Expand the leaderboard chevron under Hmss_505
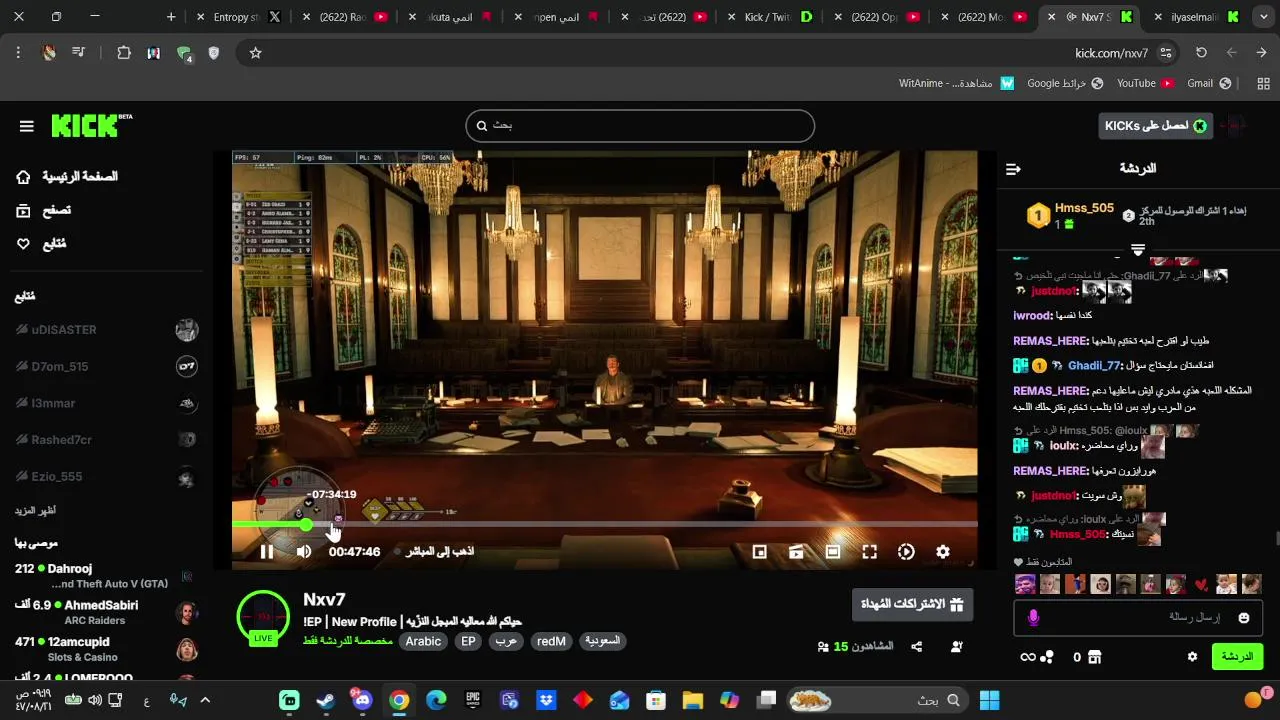 1138,249
